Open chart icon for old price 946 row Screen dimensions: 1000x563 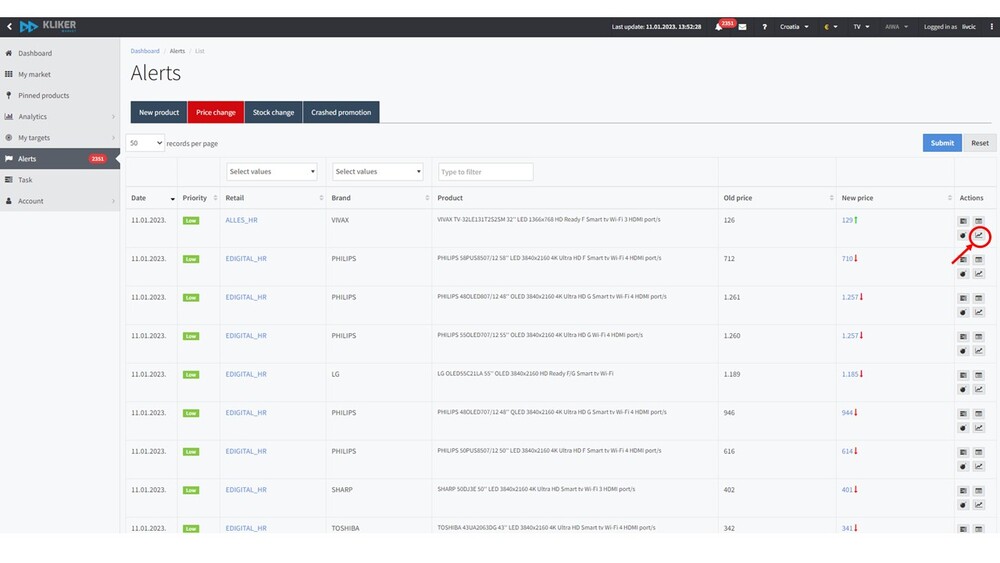(979, 428)
